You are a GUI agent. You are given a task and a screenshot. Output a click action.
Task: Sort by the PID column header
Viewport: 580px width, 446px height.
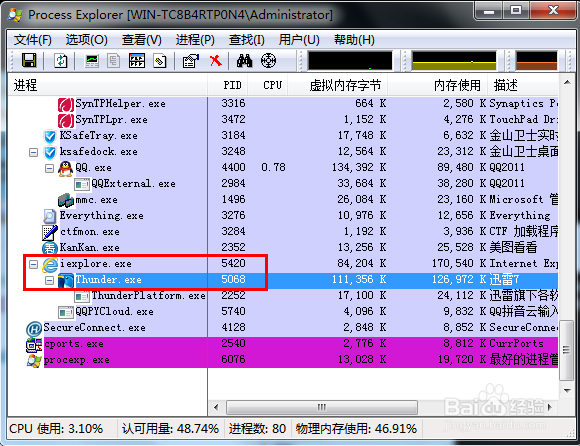[228, 85]
